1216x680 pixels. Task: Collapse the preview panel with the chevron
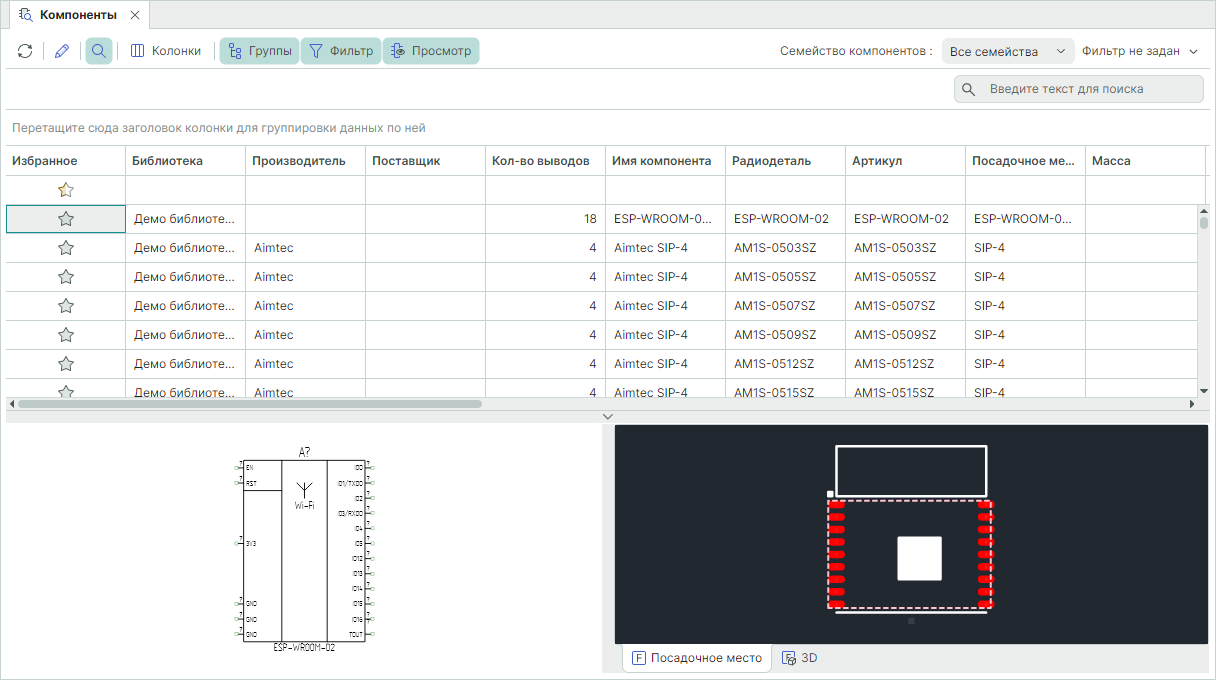click(607, 416)
